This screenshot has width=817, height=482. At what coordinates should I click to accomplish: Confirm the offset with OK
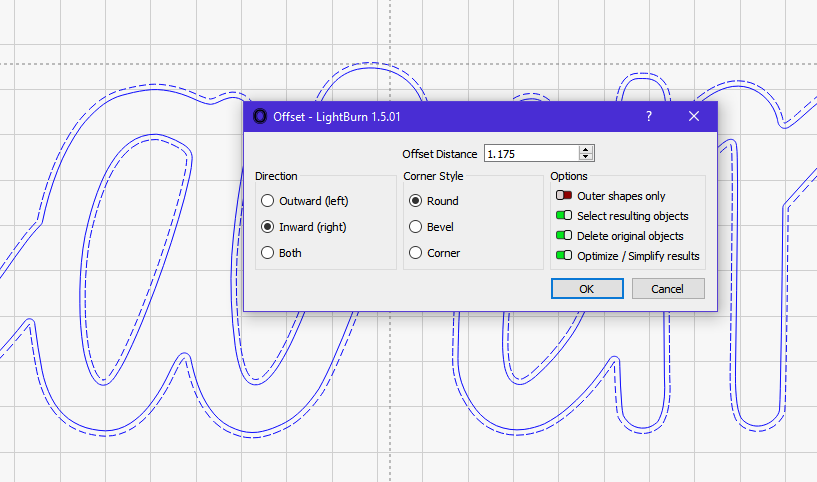click(587, 289)
